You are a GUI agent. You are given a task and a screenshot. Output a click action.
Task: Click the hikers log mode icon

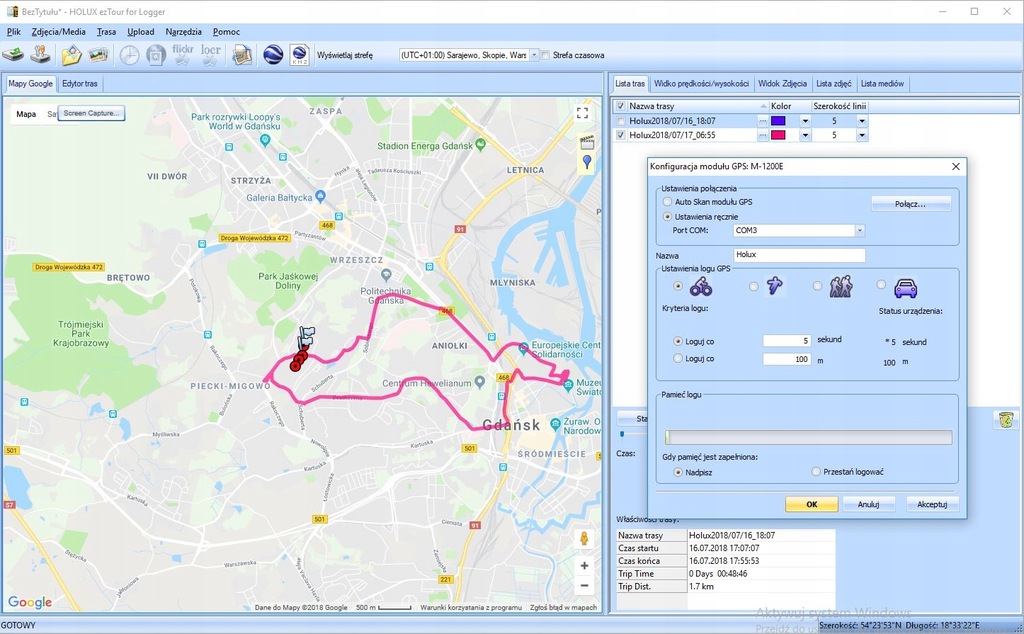pyautogui.click(x=841, y=286)
